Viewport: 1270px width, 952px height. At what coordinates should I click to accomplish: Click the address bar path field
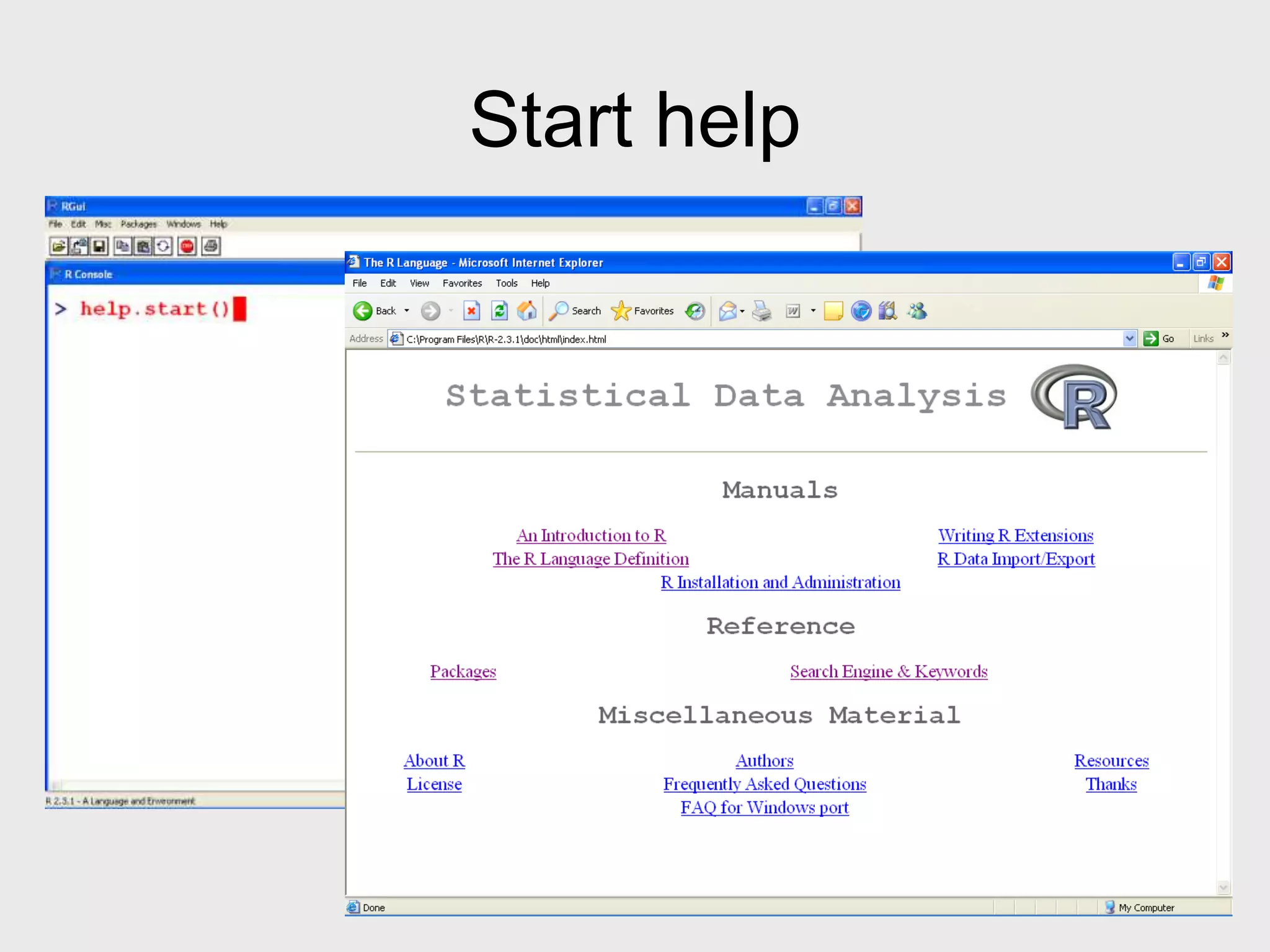[x=763, y=339]
